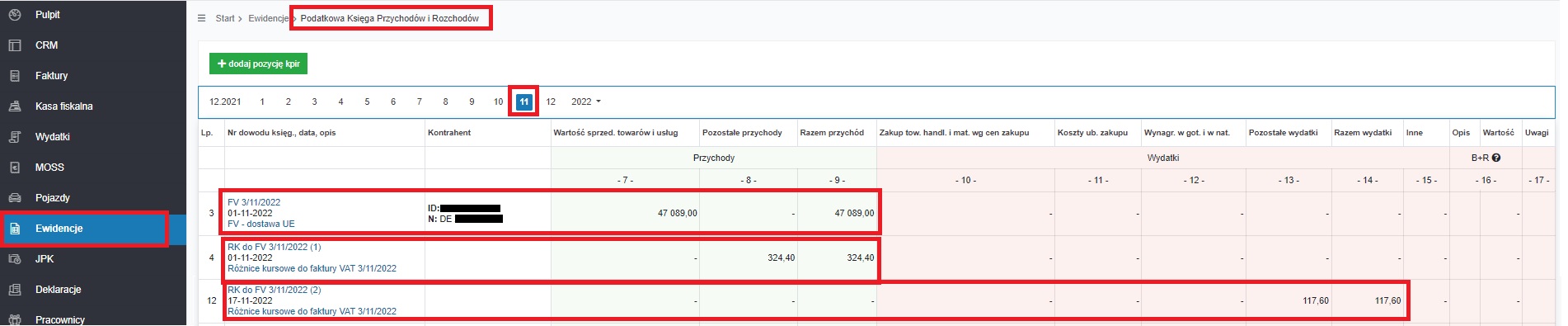The width and height of the screenshot is (1568, 326).
Task: Switch to month 12 tab
Action: [551, 102]
